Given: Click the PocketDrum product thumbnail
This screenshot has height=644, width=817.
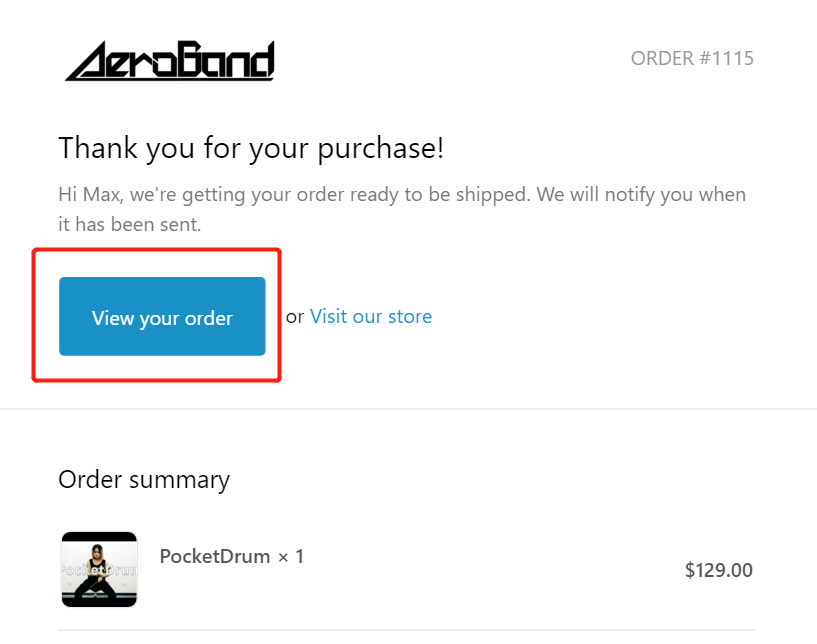Looking at the screenshot, I should [x=99, y=569].
